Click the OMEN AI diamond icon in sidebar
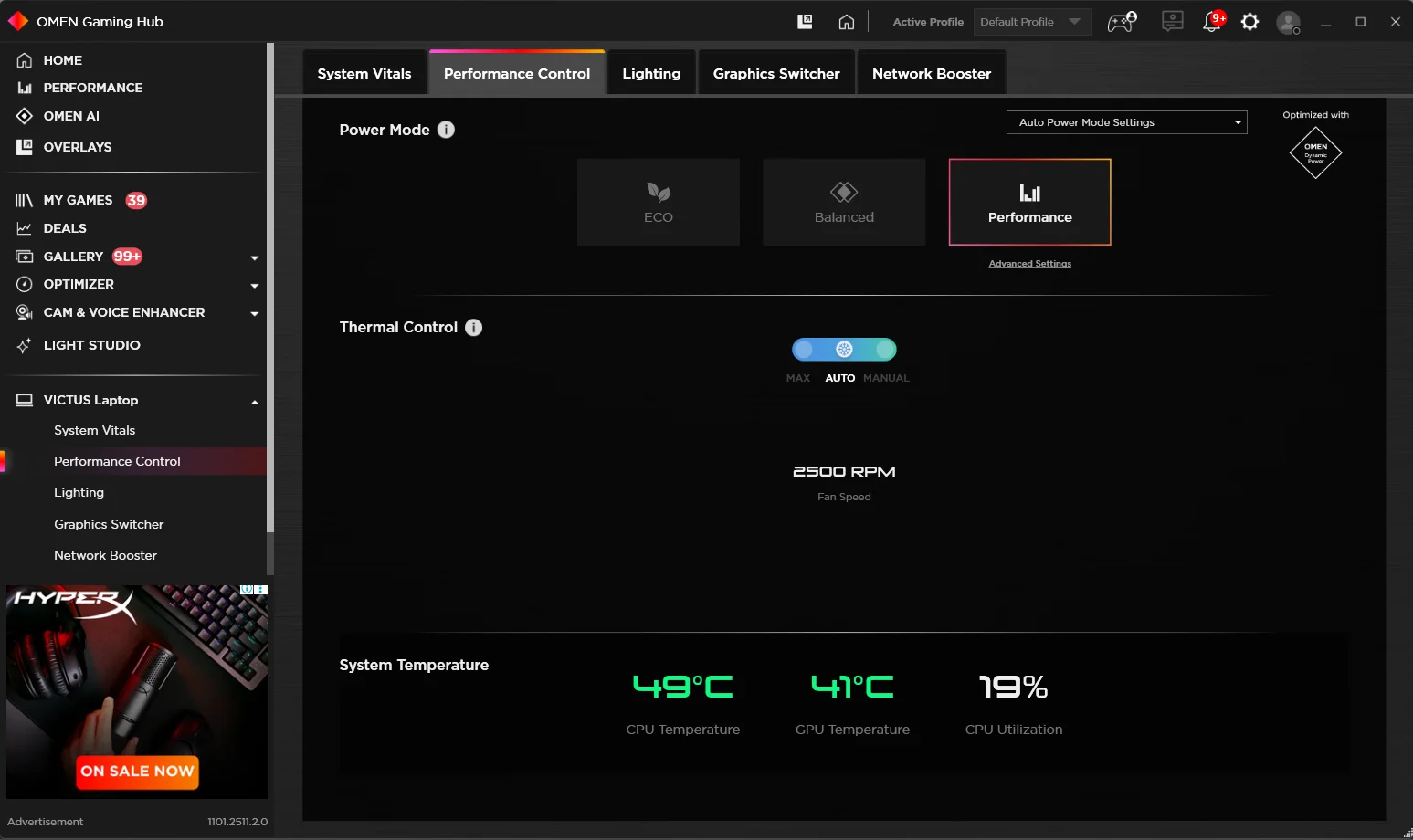The width and height of the screenshot is (1413, 840). pos(25,116)
